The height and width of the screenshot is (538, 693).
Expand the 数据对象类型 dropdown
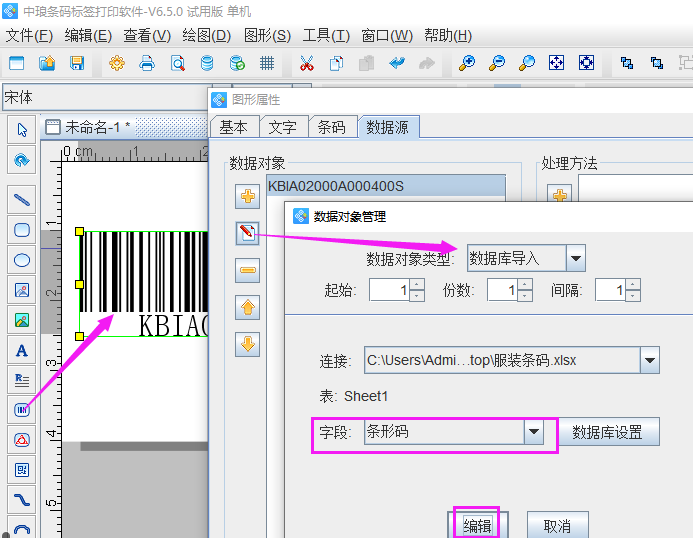coord(575,258)
